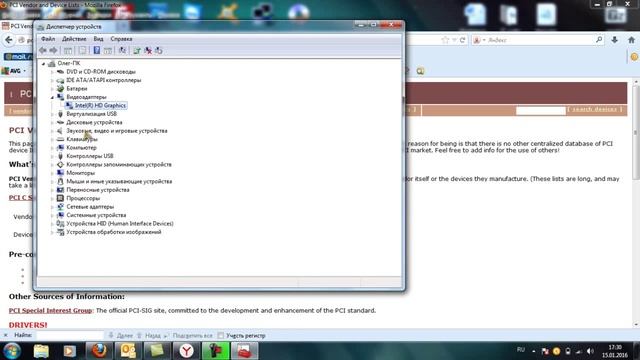Close the Firefox find bar
This screenshot has height=360, width=640.
click(x=5, y=336)
